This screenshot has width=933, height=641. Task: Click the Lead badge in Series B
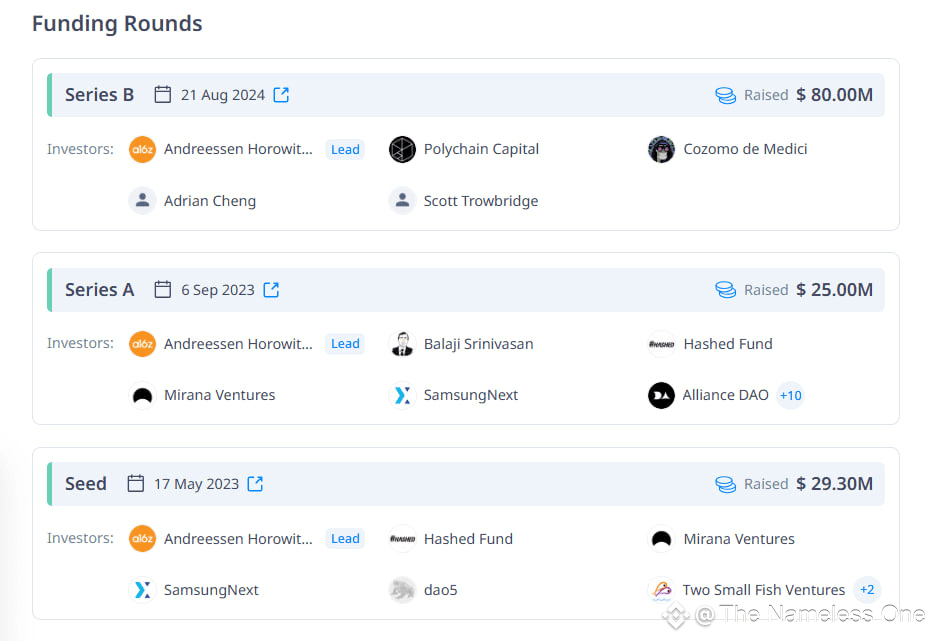pos(345,149)
